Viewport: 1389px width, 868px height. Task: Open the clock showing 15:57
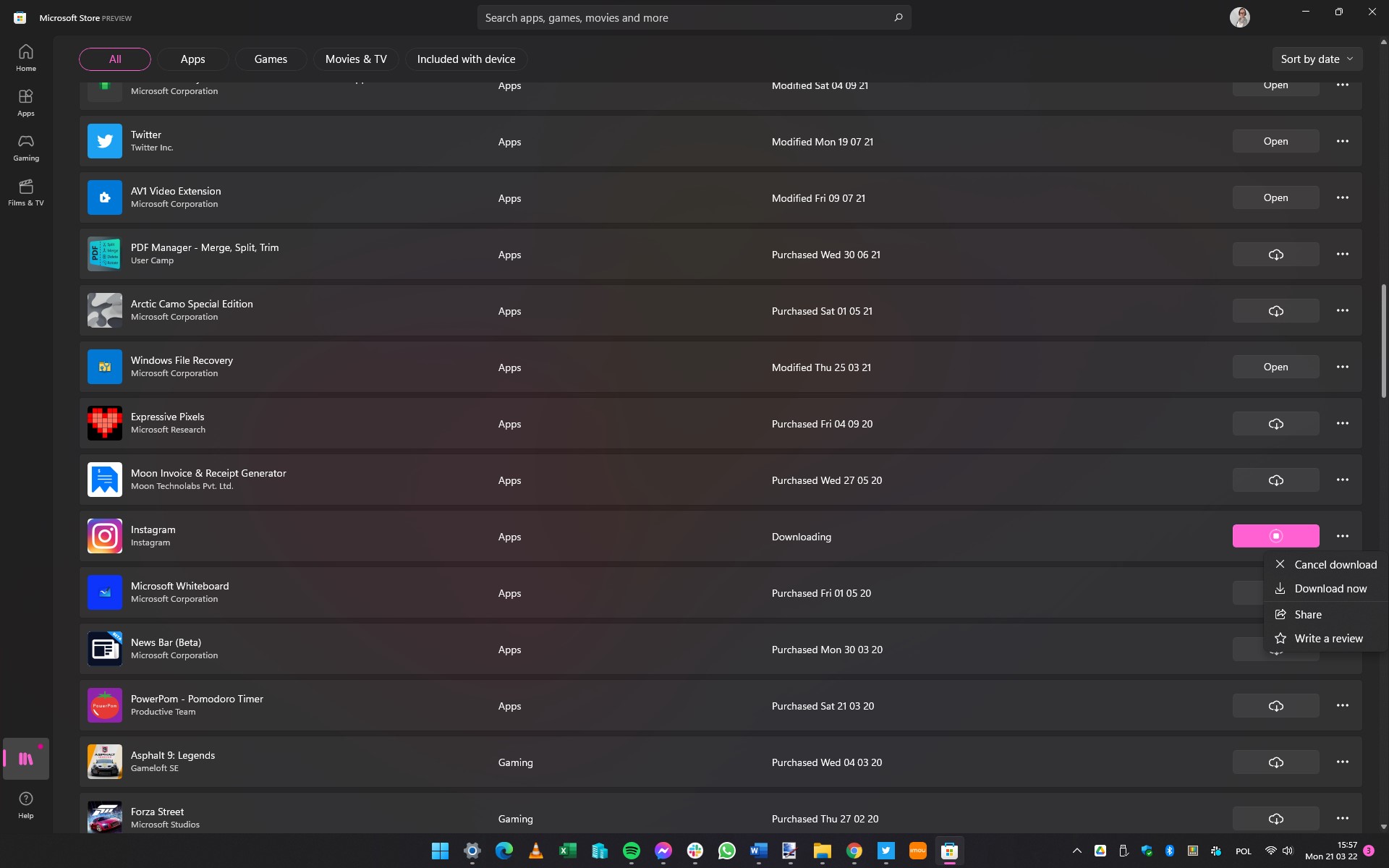pyautogui.click(x=1331, y=851)
